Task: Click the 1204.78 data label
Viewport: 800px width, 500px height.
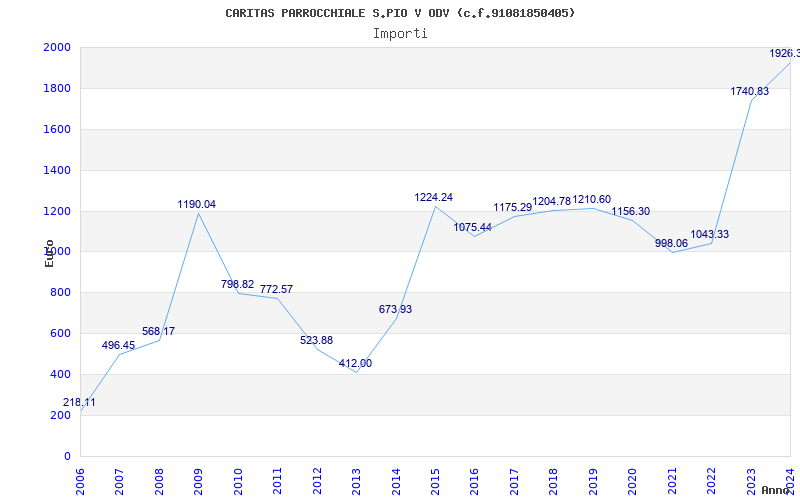Action: pyautogui.click(x=552, y=202)
